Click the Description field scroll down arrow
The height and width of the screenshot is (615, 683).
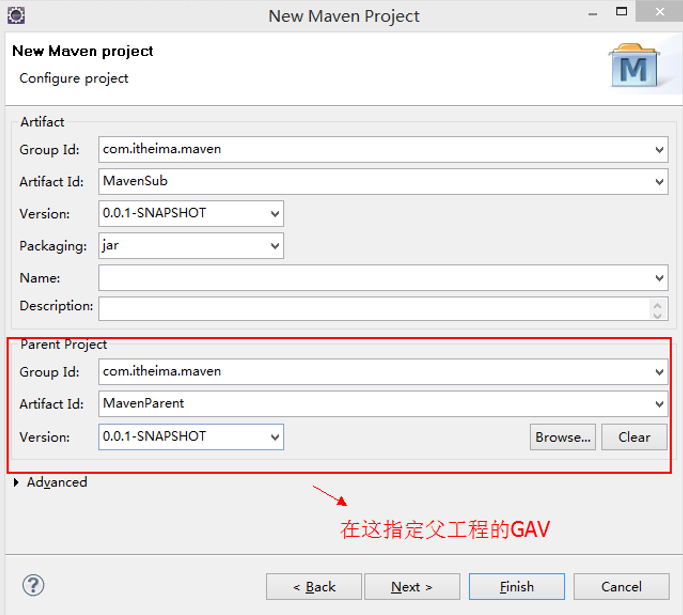[657, 315]
